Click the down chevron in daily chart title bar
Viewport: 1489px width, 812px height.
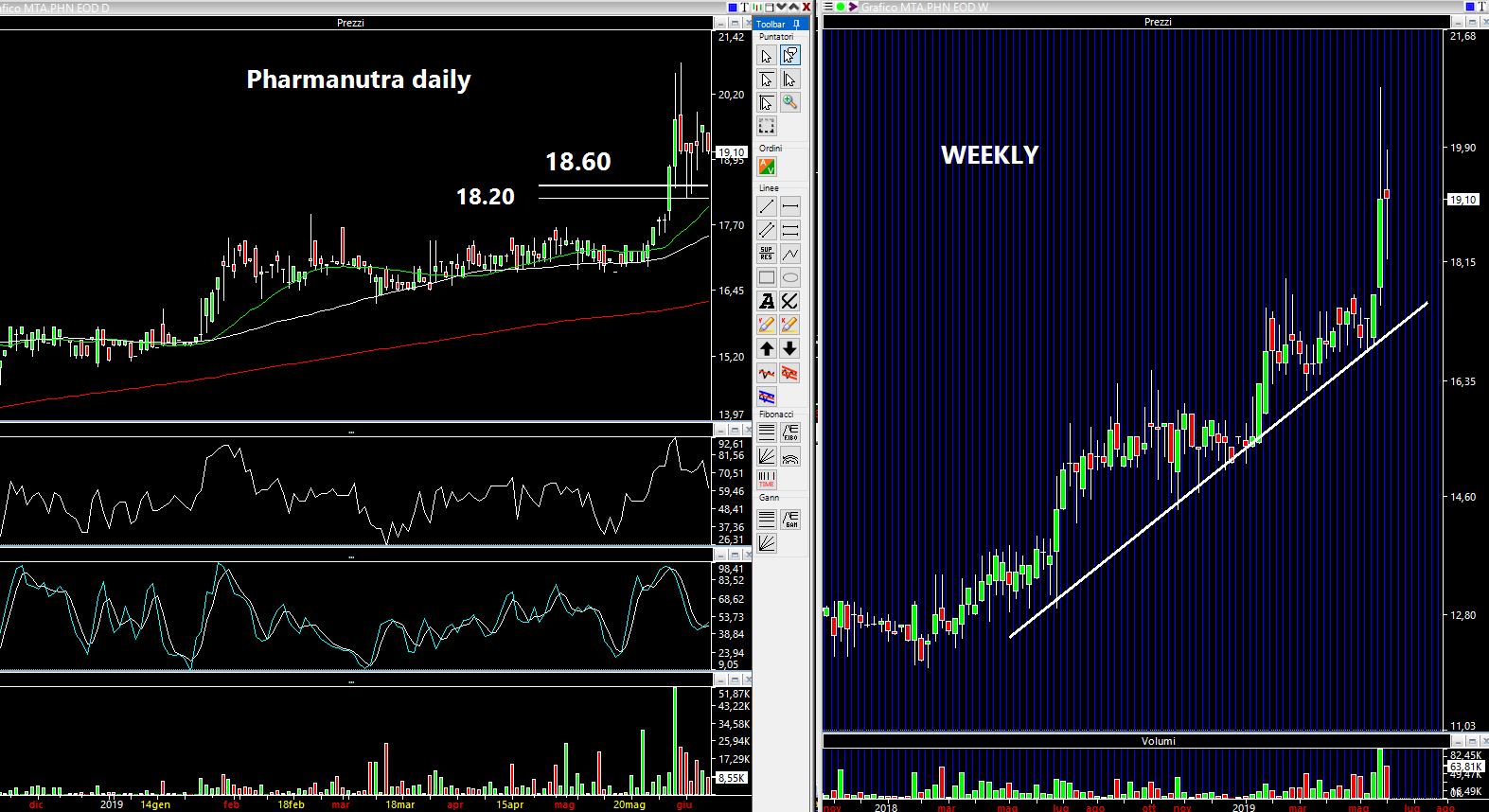tap(781, 7)
